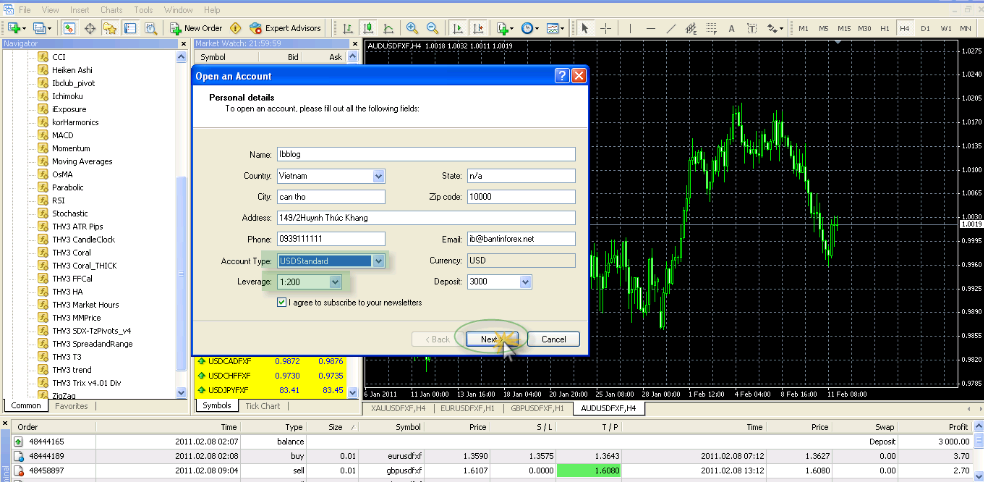Expand the Account Type dropdown
The height and width of the screenshot is (482, 984).
tap(378, 261)
